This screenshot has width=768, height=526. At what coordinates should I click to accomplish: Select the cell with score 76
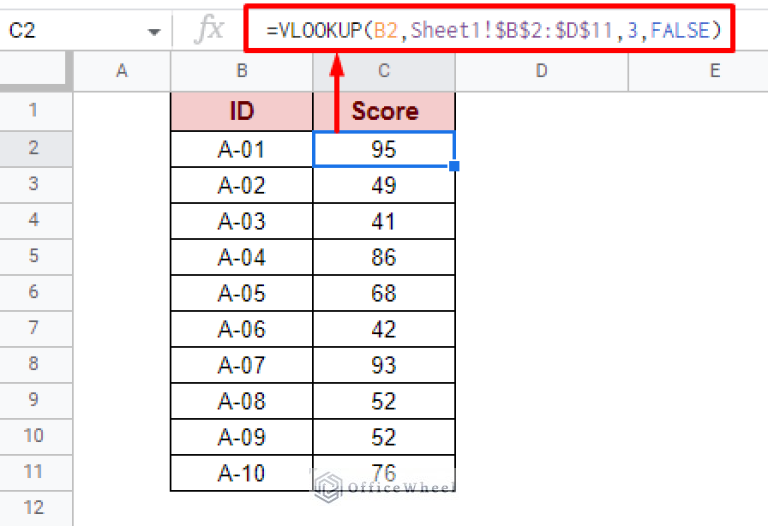(x=384, y=472)
